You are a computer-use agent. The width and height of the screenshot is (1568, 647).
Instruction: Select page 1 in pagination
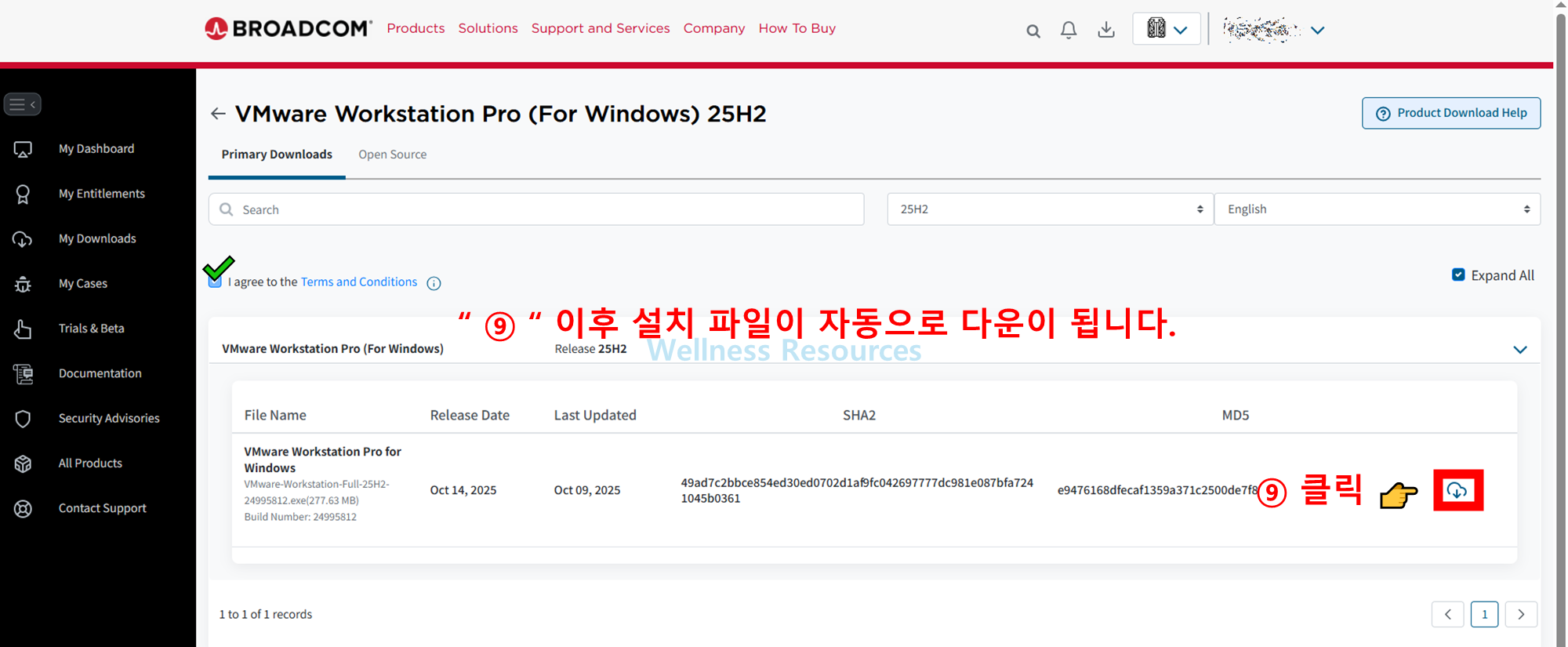pos(1484,614)
